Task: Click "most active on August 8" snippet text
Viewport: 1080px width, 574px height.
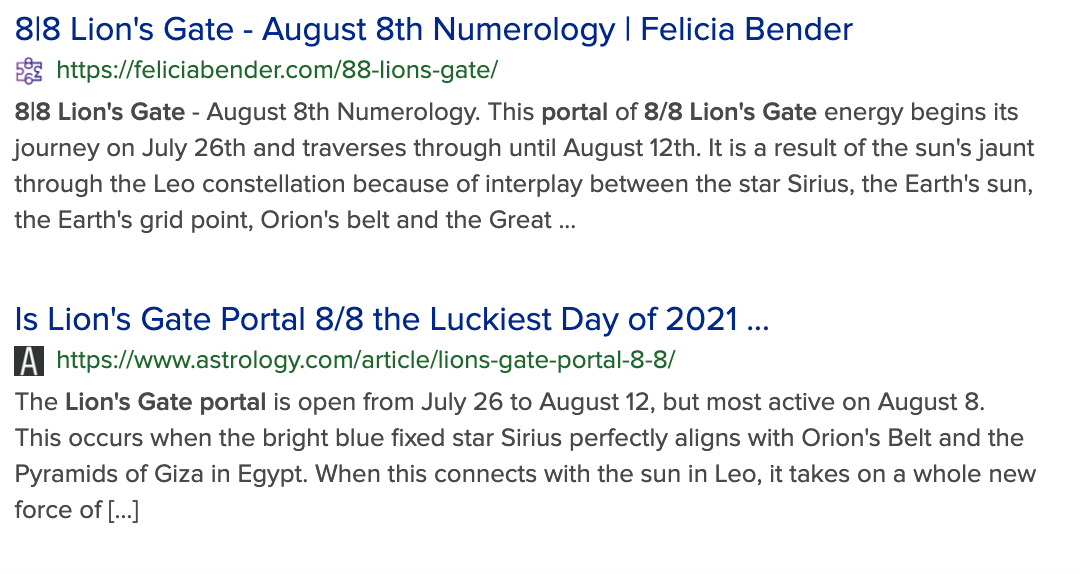Action: [x=831, y=403]
